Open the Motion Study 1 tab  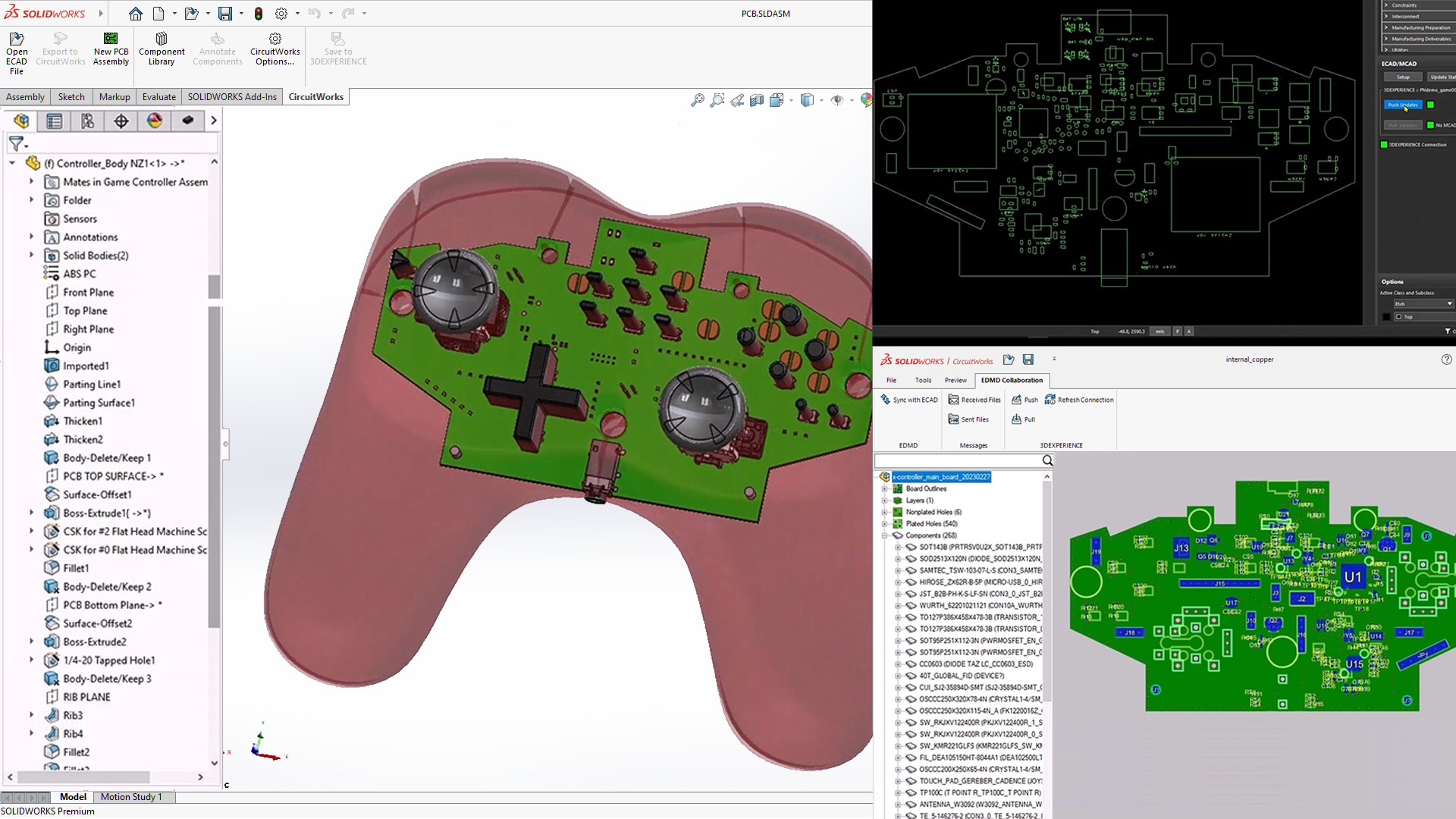coord(131,797)
